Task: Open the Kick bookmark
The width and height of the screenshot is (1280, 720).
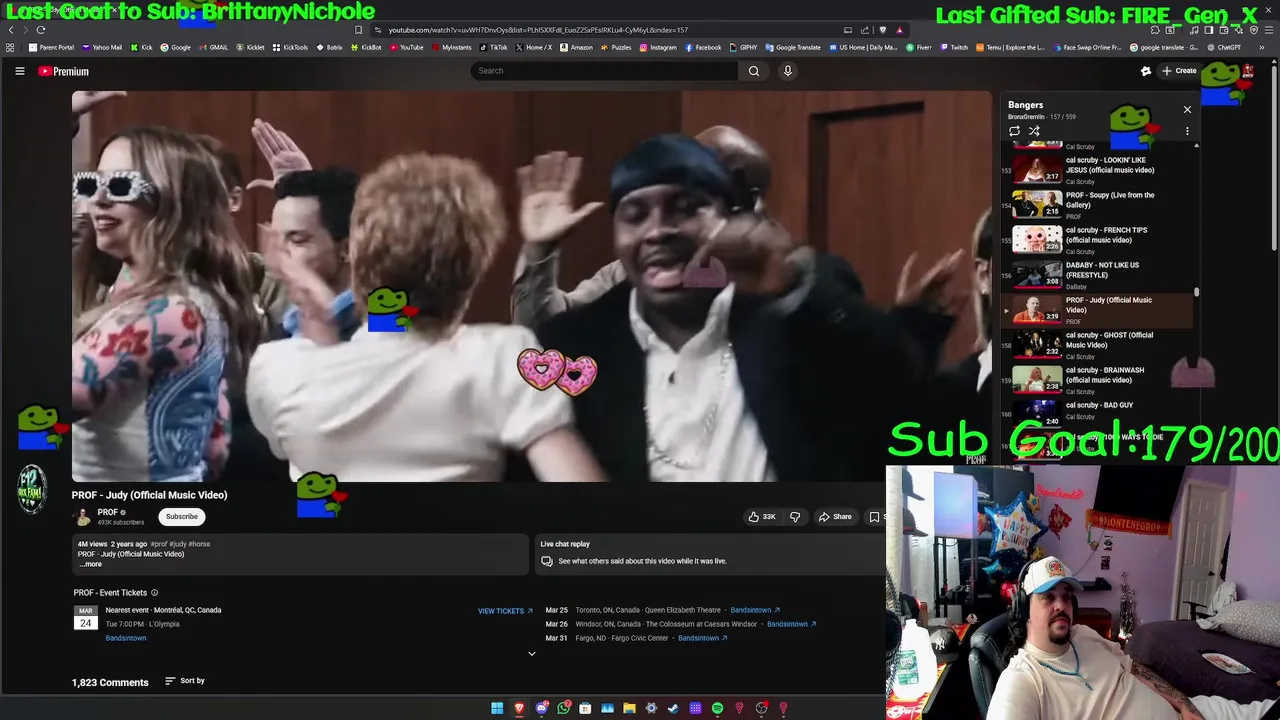Action: (141, 47)
